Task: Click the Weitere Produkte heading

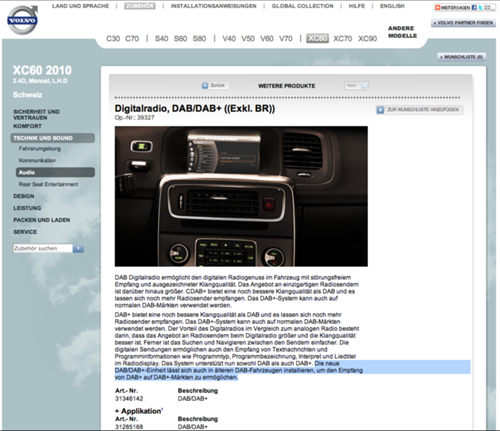Action: (286, 86)
